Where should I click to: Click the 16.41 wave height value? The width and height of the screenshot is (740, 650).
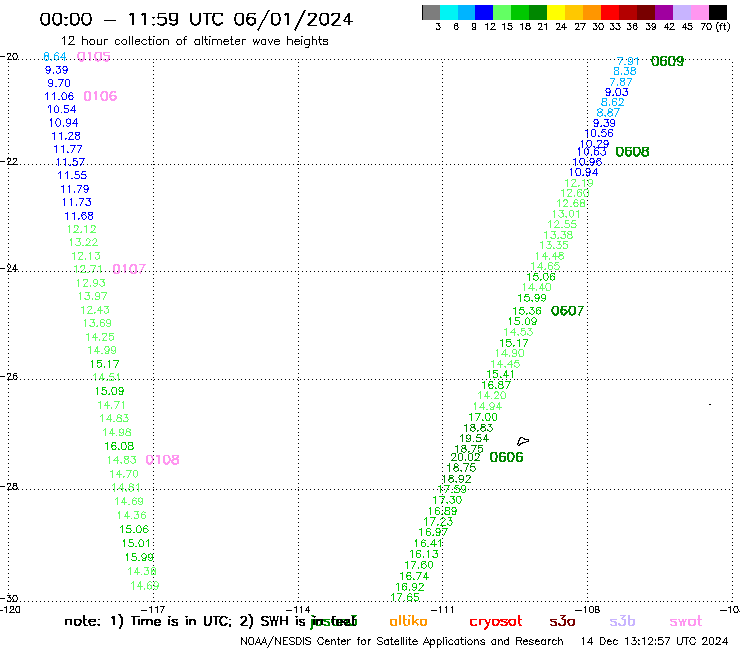pyautogui.click(x=429, y=543)
